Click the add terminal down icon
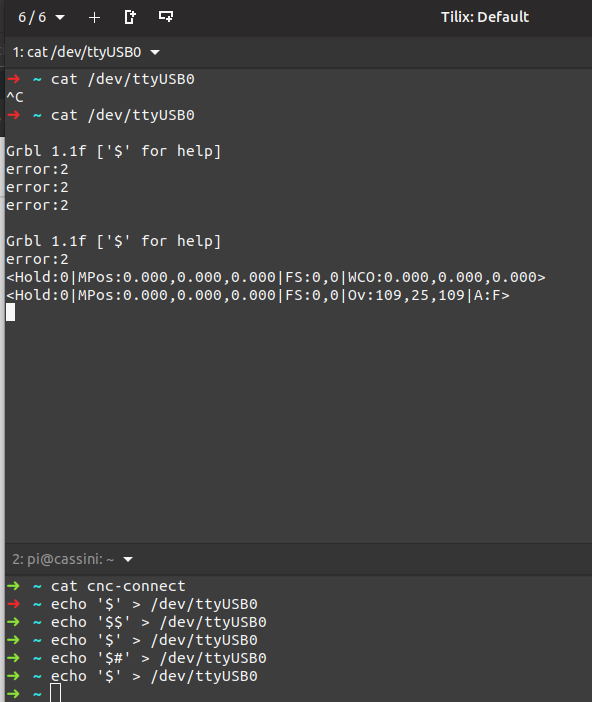 point(166,17)
